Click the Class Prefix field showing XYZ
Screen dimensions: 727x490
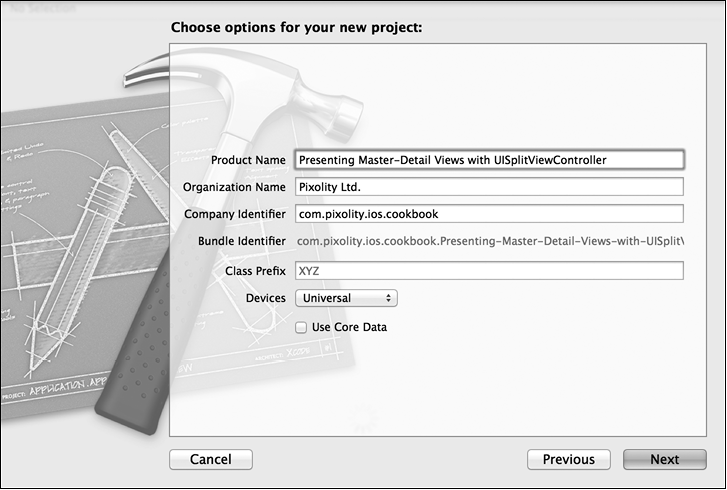(x=489, y=271)
